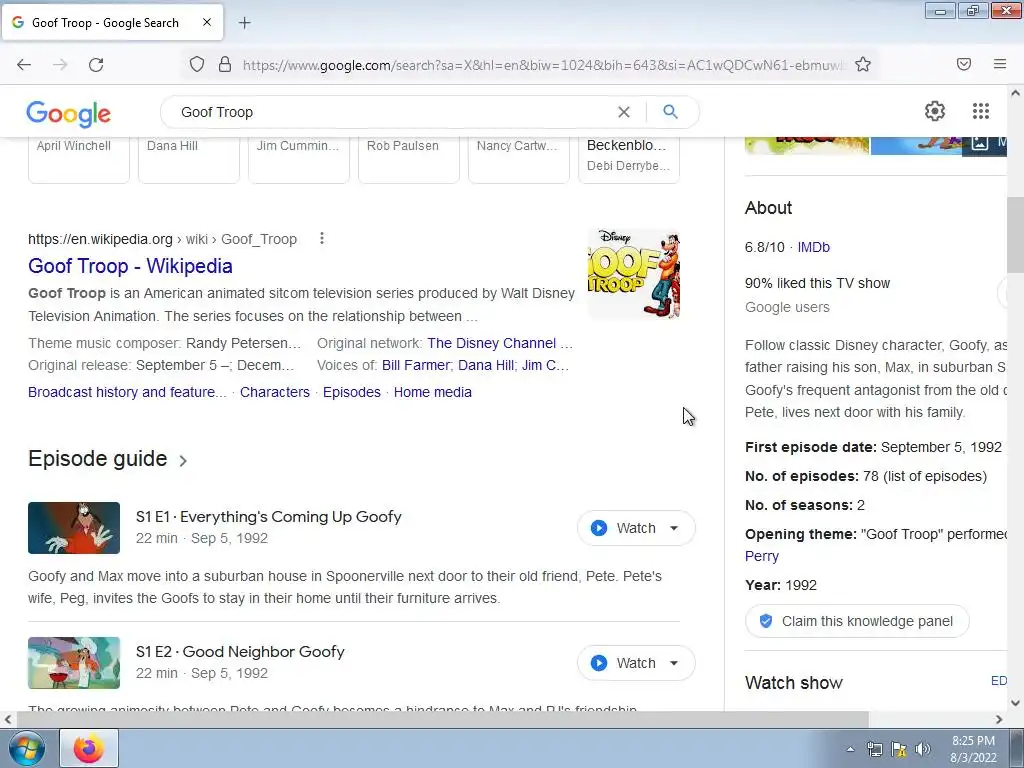Click the forward navigation arrow
Image resolution: width=1024 pixels, height=768 pixels.
[x=60, y=64]
